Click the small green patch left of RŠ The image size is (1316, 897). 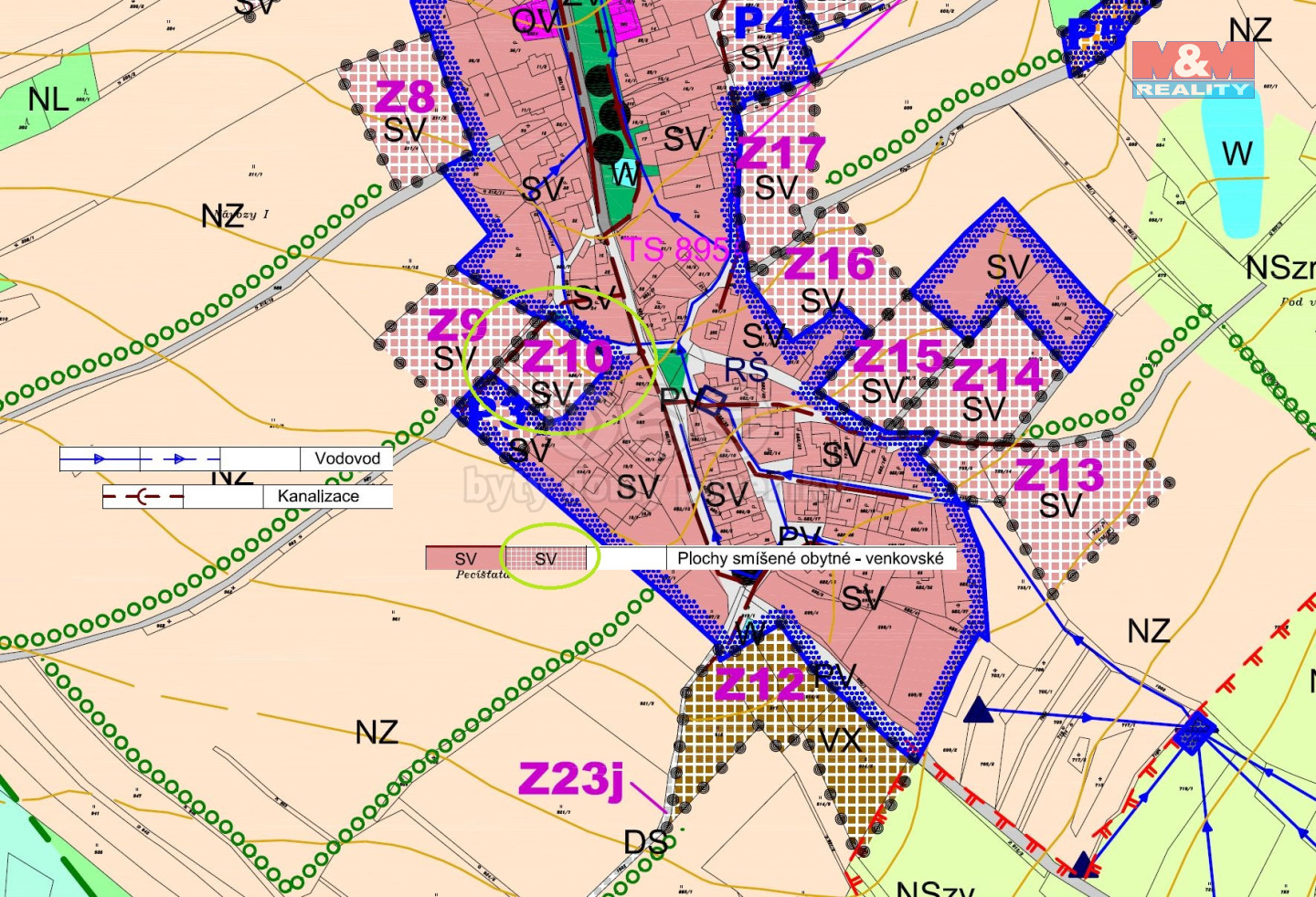tap(673, 370)
